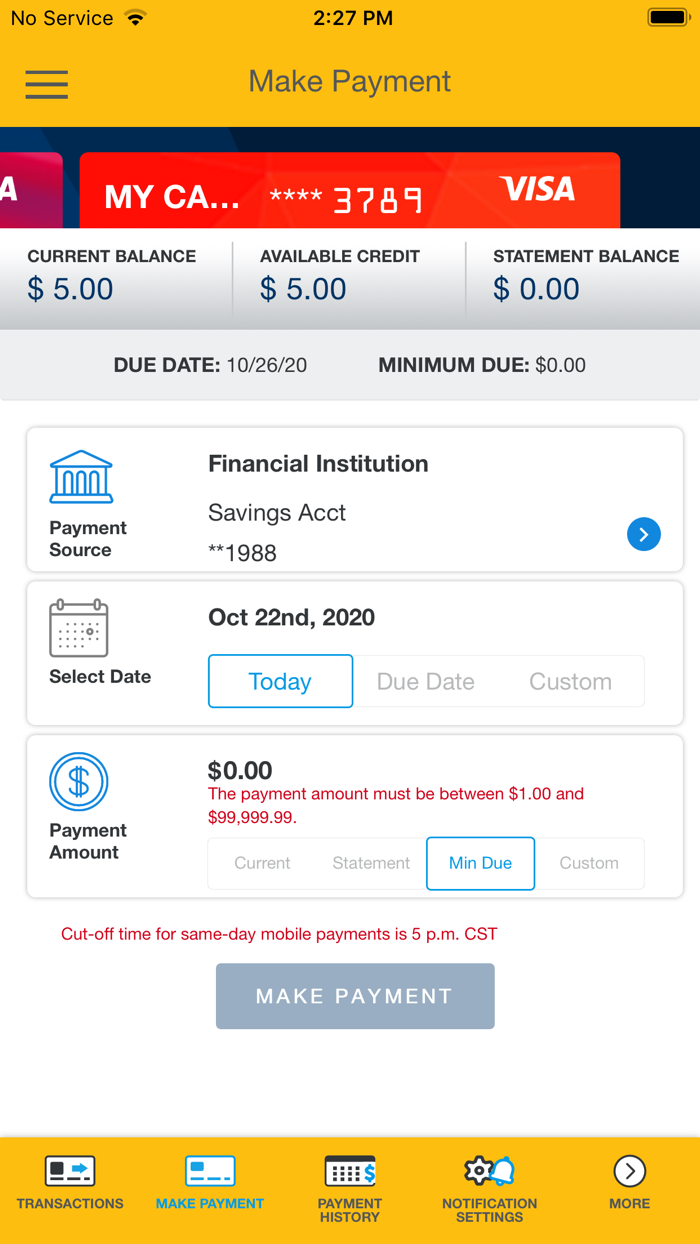Open Payment History icon
This screenshot has height=1244, width=700.
350,1171
